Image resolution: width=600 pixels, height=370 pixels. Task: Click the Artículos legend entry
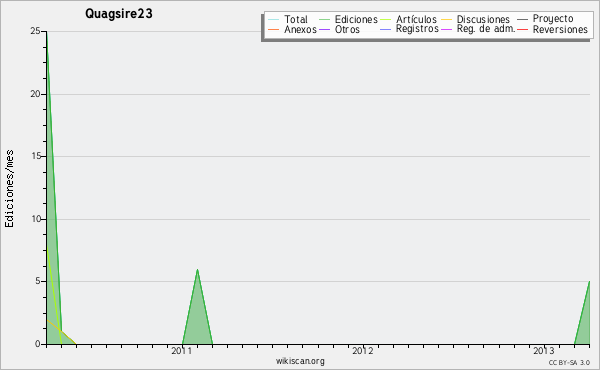pyautogui.click(x=408, y=19)
